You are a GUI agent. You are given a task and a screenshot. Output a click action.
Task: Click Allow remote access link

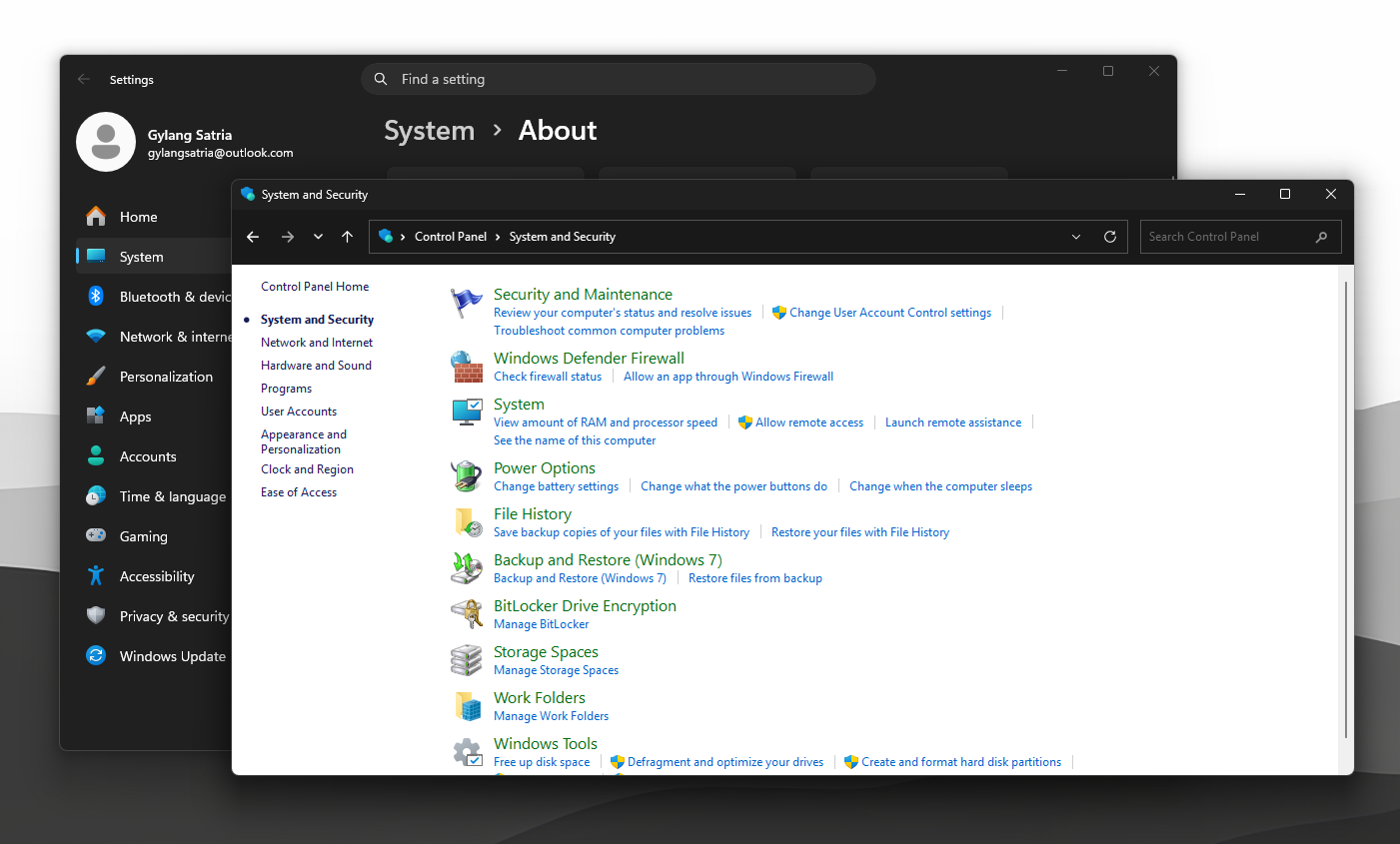pos(809,422)
